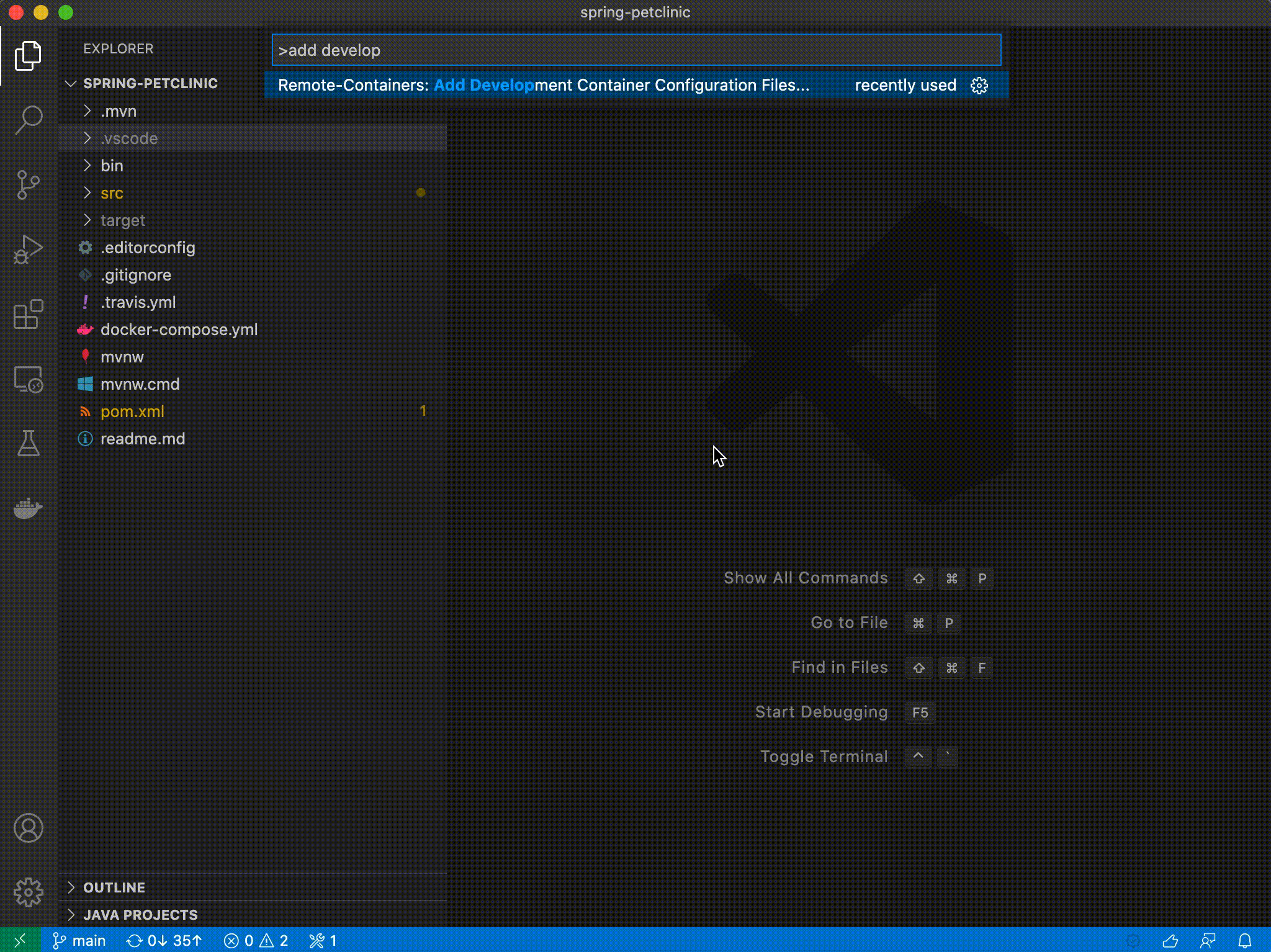Open pom.xml from the explorer
This screenshot has height=952, width=1271.
132,411
